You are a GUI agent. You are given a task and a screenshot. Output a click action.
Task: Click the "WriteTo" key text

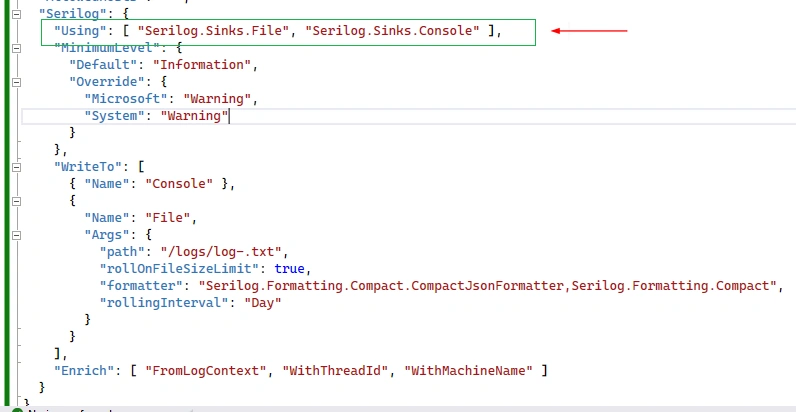(x=88, y=167)
